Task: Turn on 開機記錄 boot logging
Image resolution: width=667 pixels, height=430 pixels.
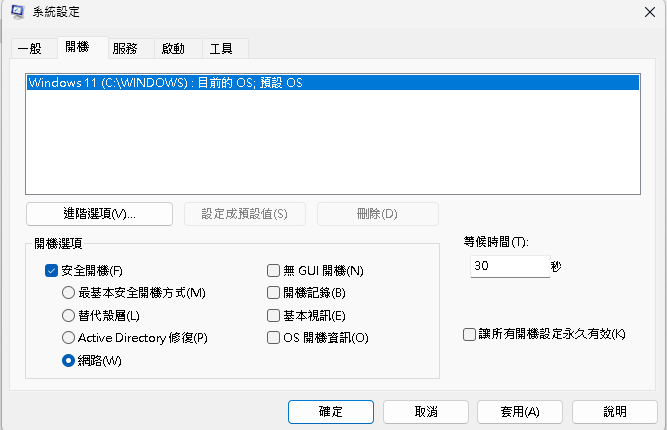Action: [273, 293]
